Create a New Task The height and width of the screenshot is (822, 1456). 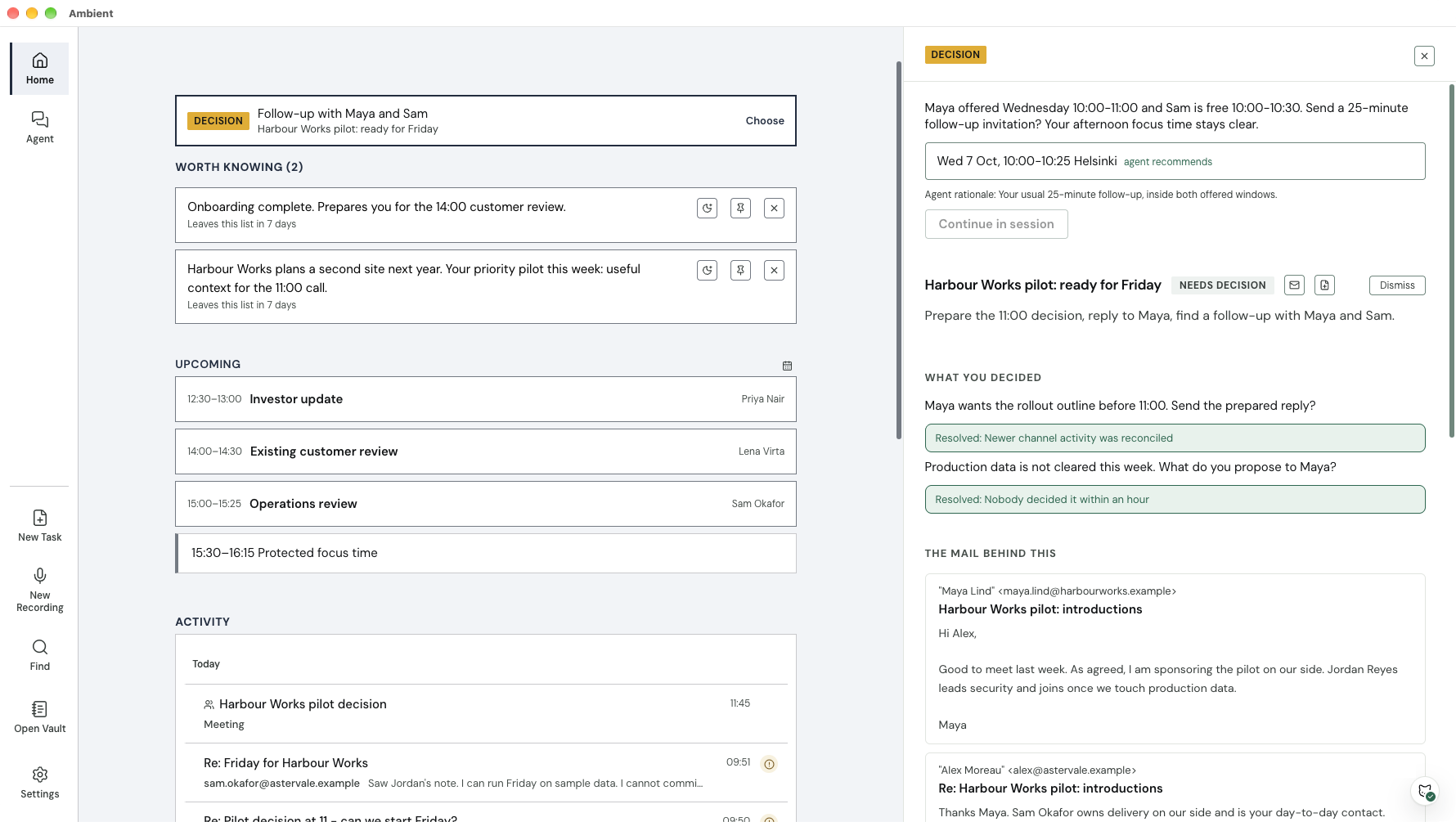(x=39, y=526)
